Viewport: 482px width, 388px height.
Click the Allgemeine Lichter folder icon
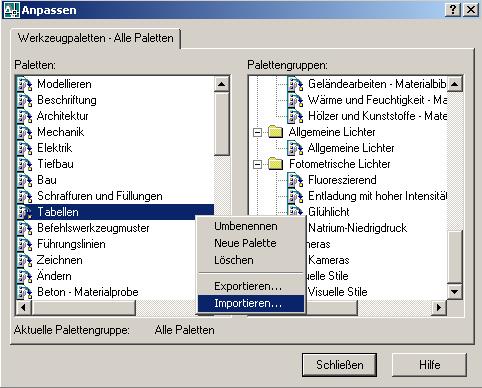coord(276,132)
